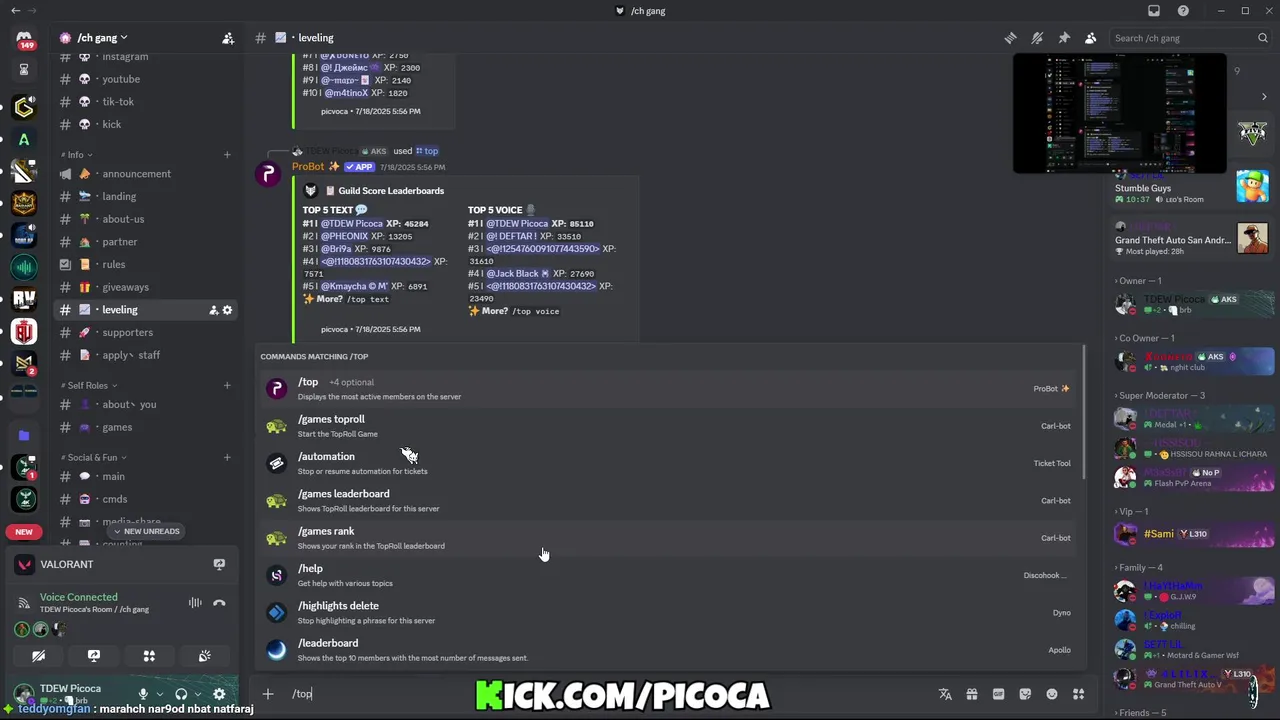Viewport: 1280px width, 720px height.
Task: Open pinned messages pin icon
Action: pos(1064,38)
